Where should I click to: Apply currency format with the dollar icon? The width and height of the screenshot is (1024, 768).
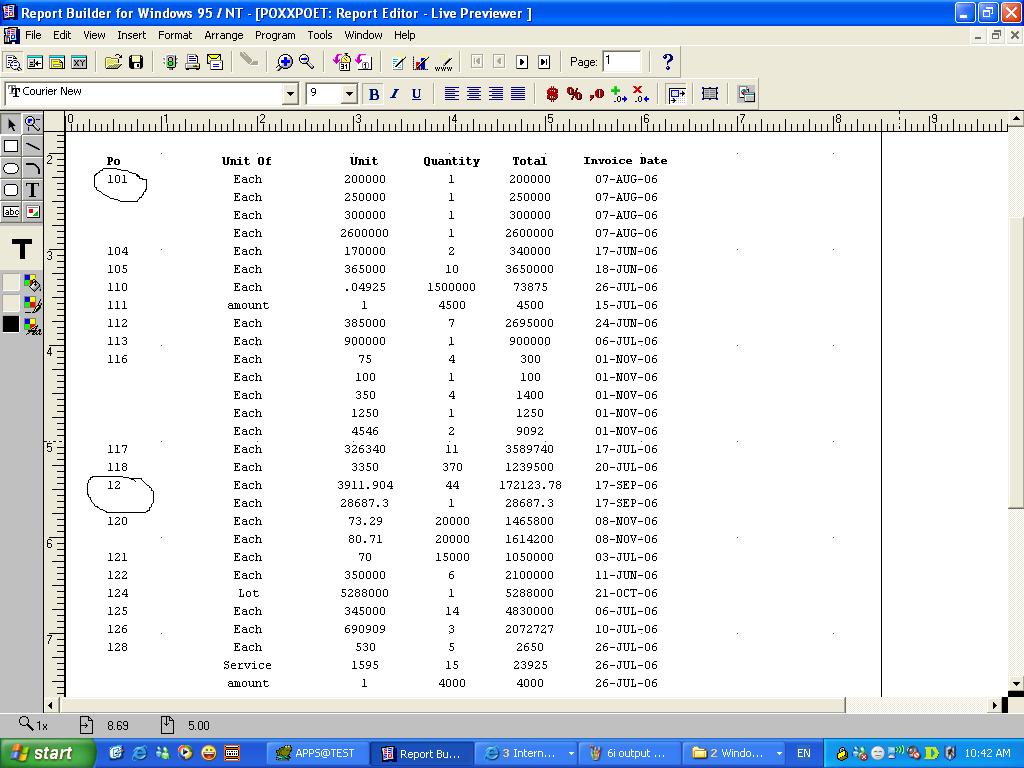[552, 94]
